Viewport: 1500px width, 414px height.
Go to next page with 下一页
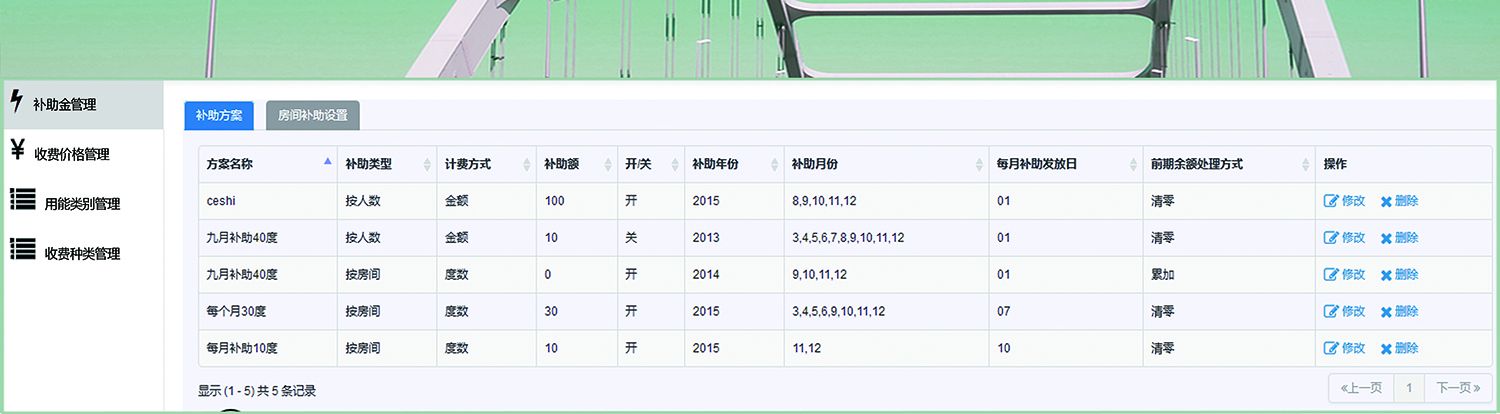click(1457, 388)
